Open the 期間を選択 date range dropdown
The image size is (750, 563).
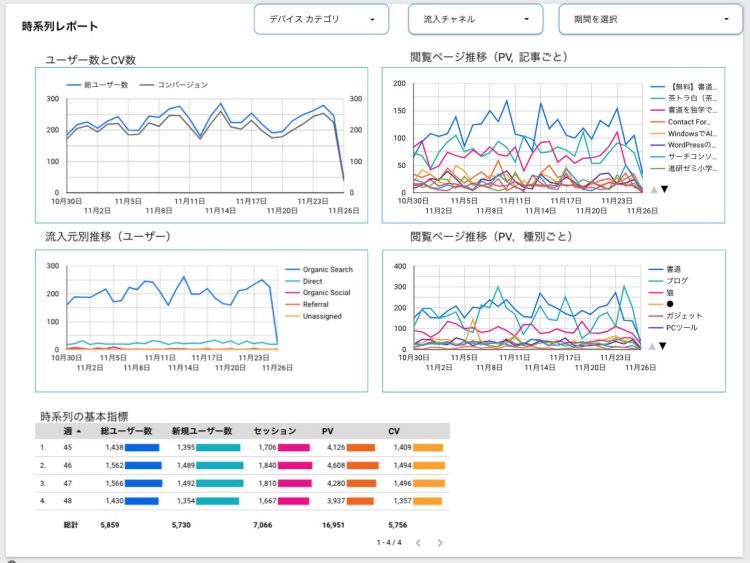pos(651,19)
